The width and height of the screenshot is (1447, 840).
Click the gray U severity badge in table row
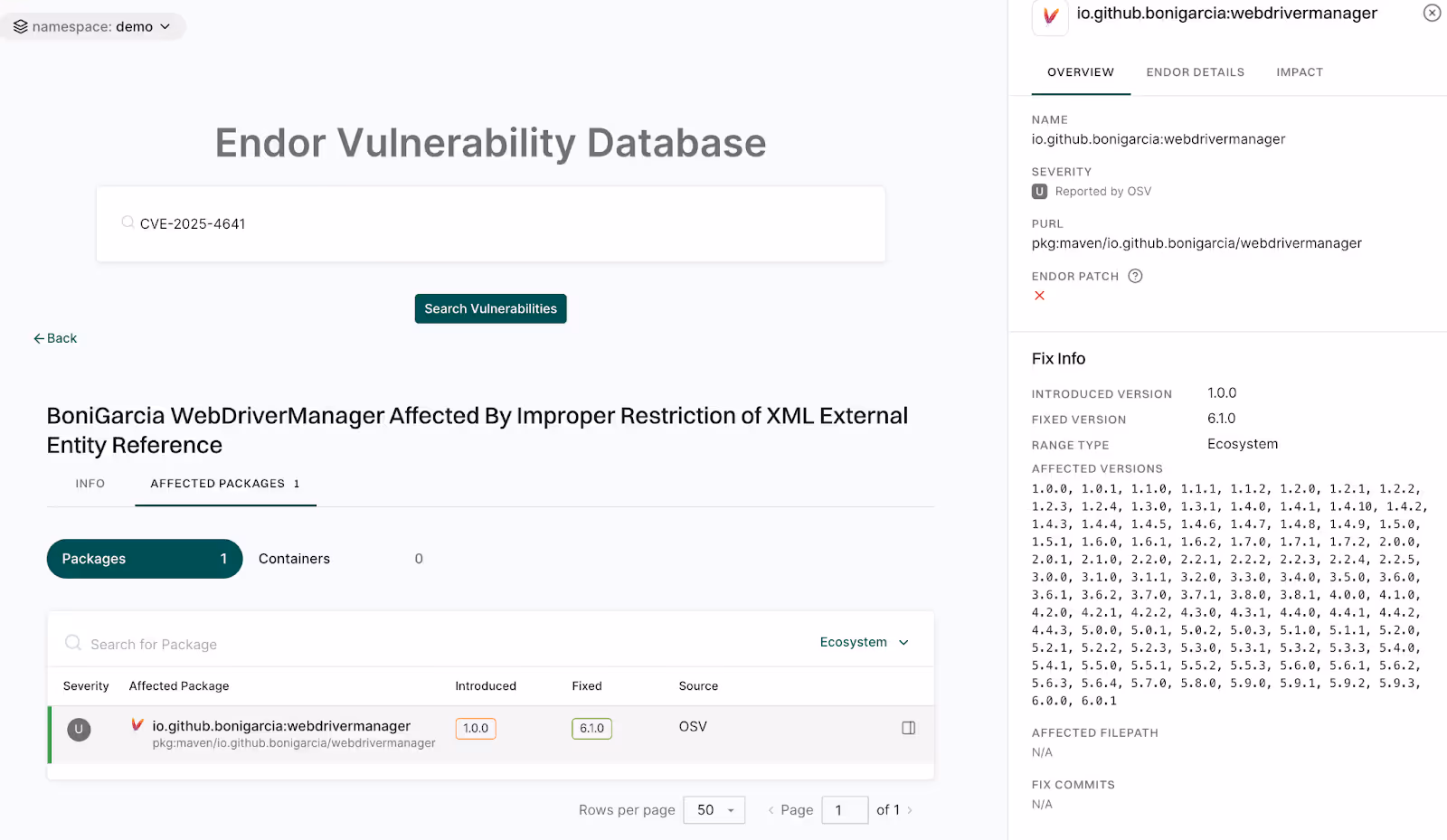point(79,729)
